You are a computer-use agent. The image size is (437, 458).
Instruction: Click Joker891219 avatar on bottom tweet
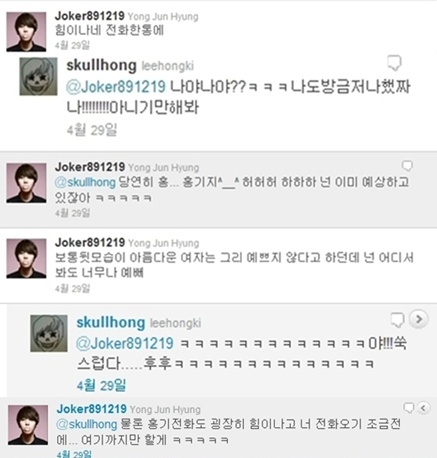pos(28,425)
